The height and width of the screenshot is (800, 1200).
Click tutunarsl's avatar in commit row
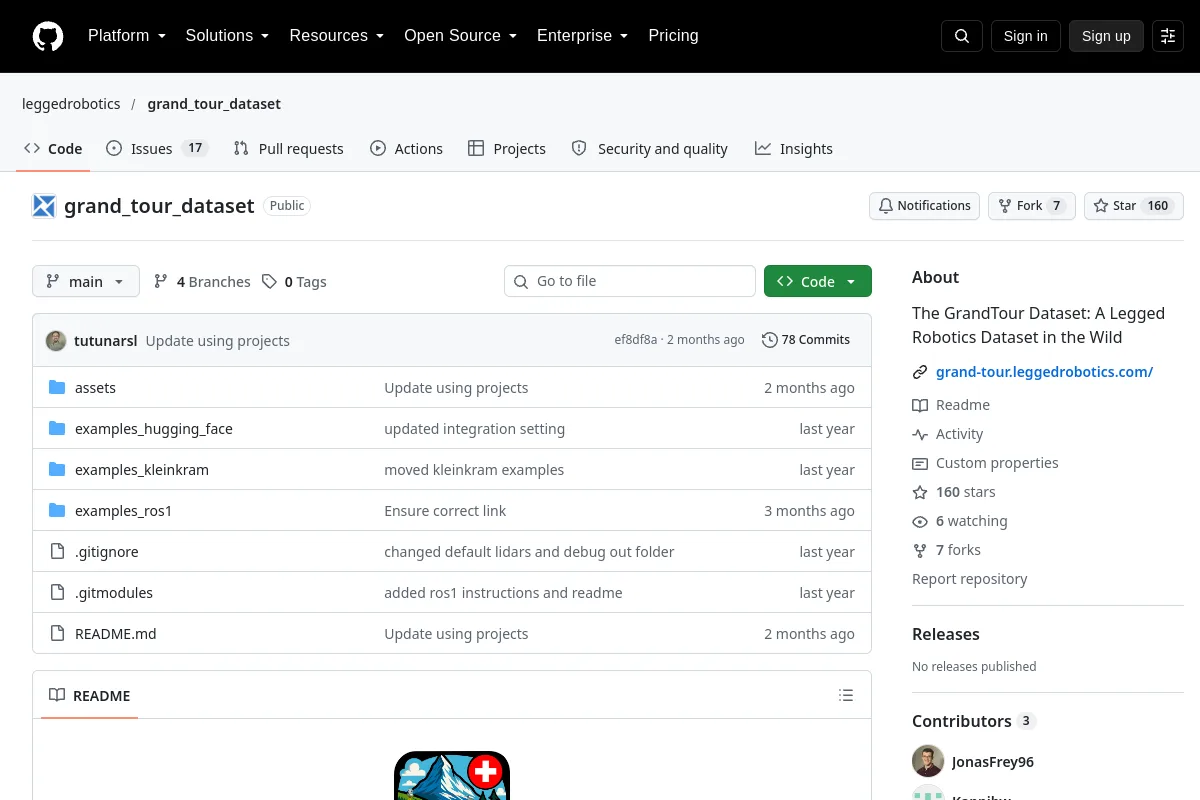click(x=56, y=340)
